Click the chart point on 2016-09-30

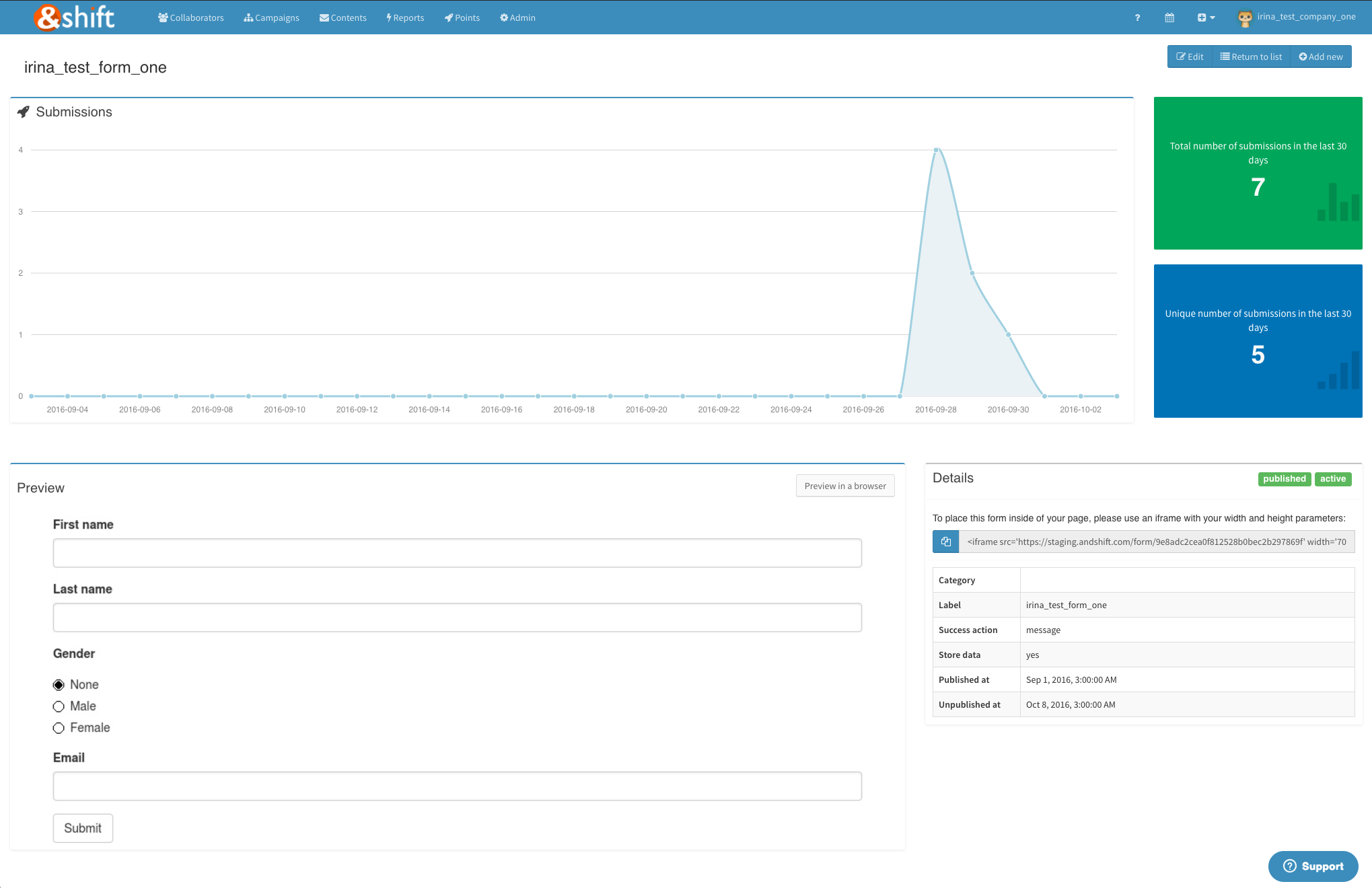point(1008,334)
